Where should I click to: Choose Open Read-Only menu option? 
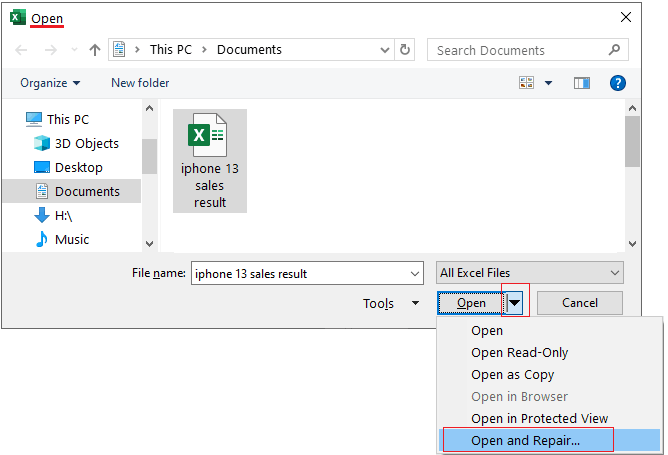pos(519,352)
